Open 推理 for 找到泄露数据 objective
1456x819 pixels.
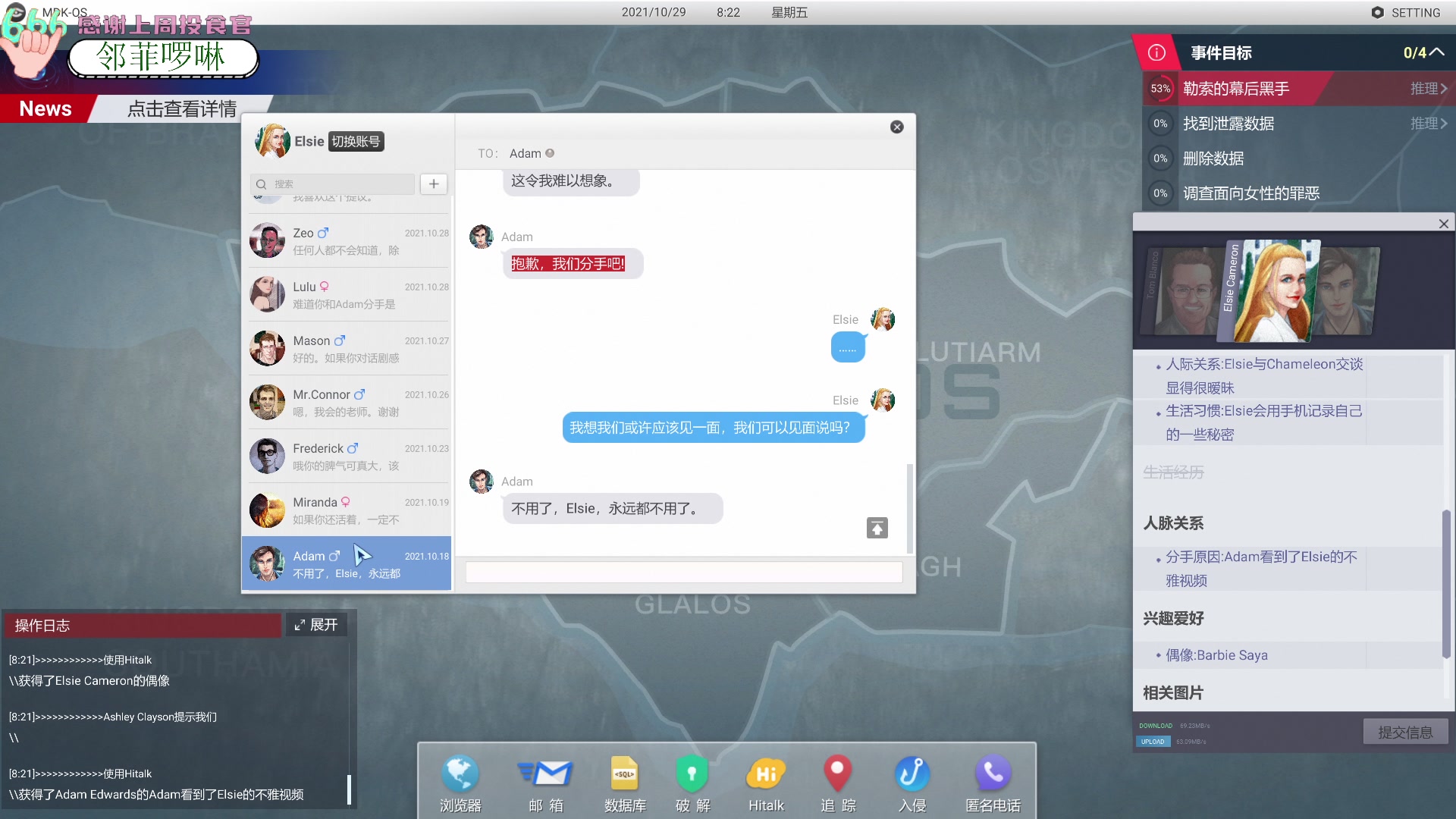[1429, 124]
